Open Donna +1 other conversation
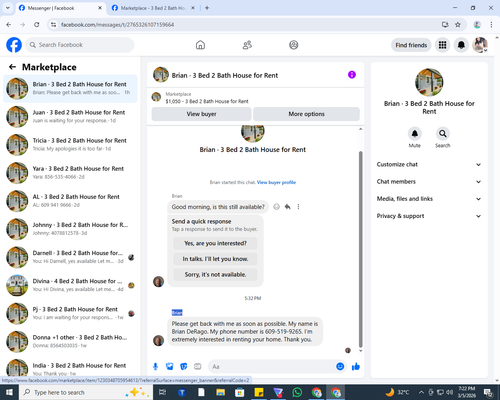Screen dimensions: 500x400 click(70, 341)
